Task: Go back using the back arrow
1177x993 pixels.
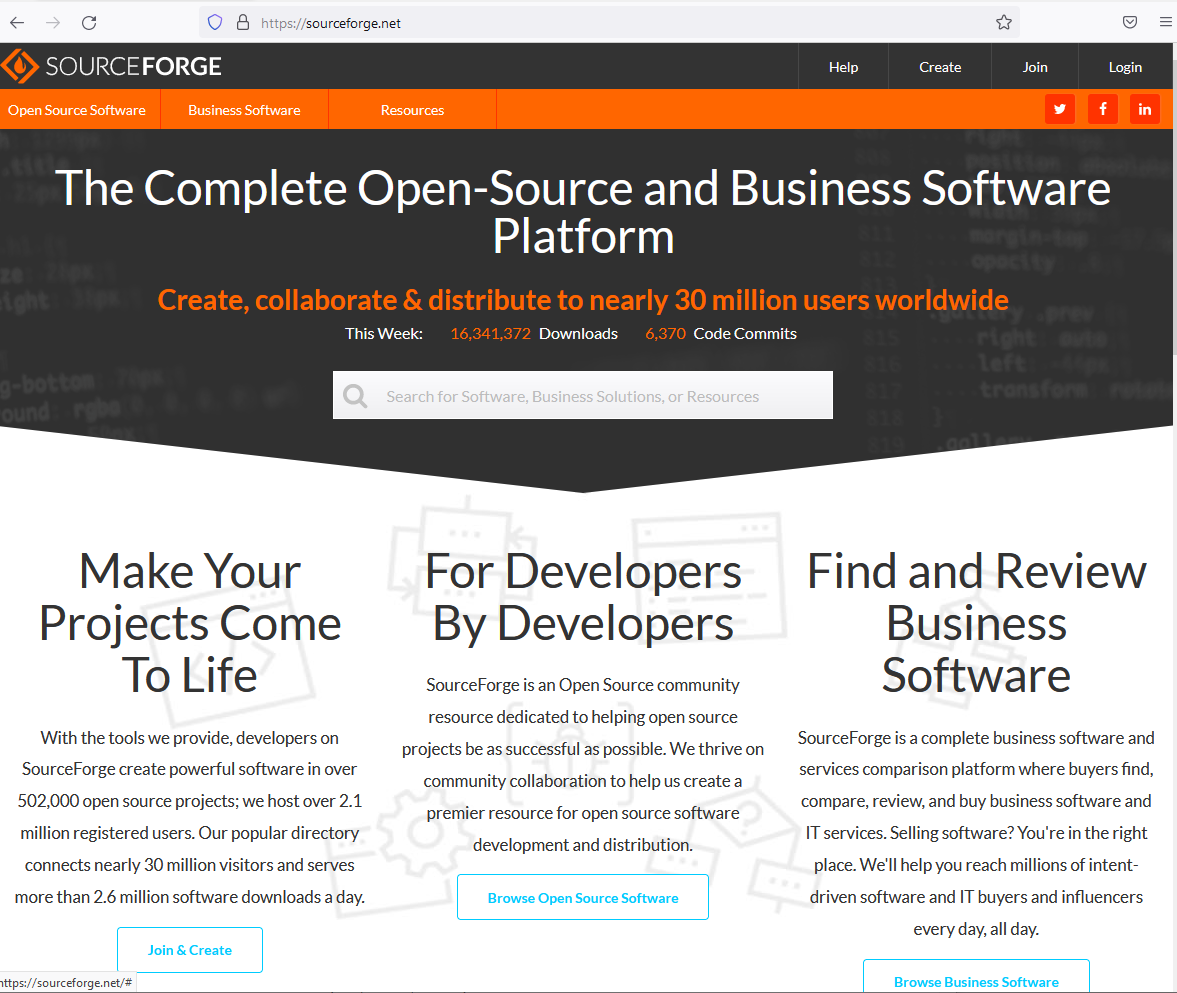Action: [x=16, y=21]
